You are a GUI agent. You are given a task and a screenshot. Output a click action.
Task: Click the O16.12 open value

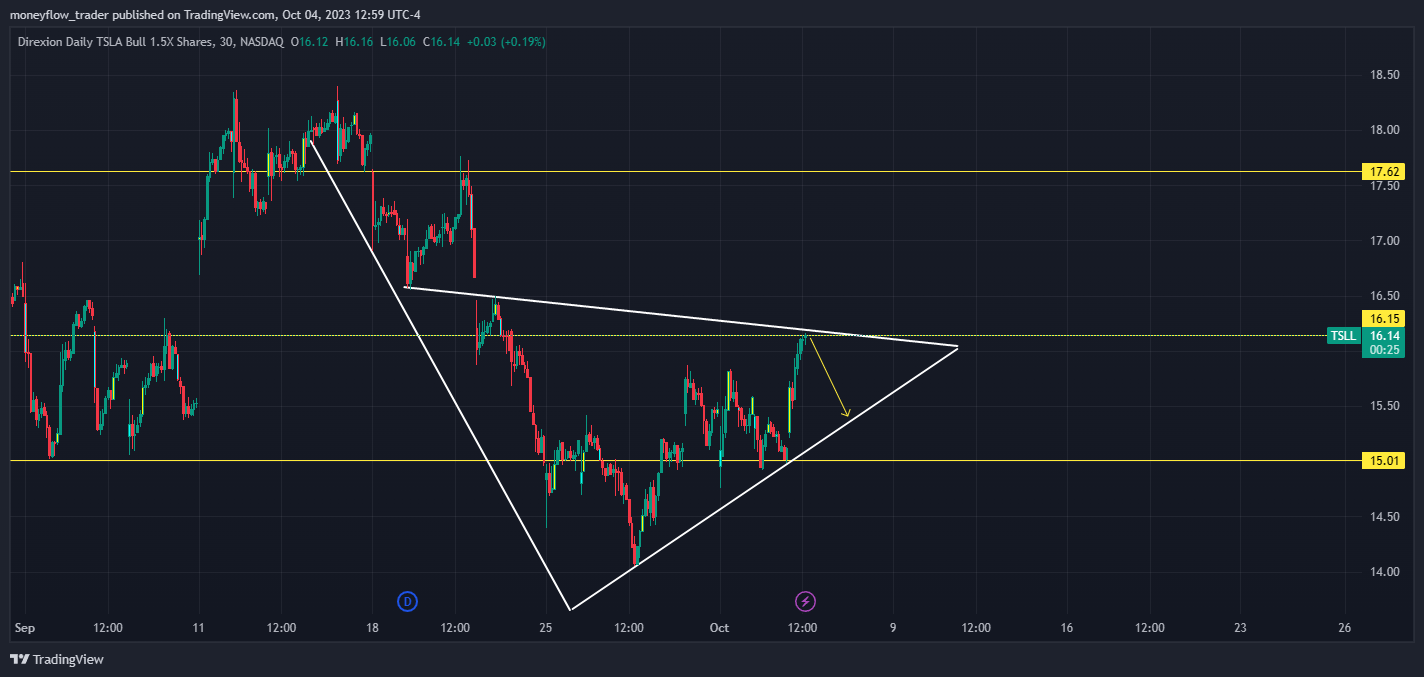click(x=310, y=42)
